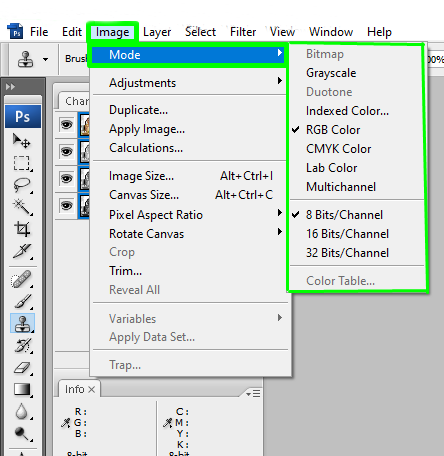Select the Lasso tool
Screen dimensions: 444x456
click(x=22, y=185)
